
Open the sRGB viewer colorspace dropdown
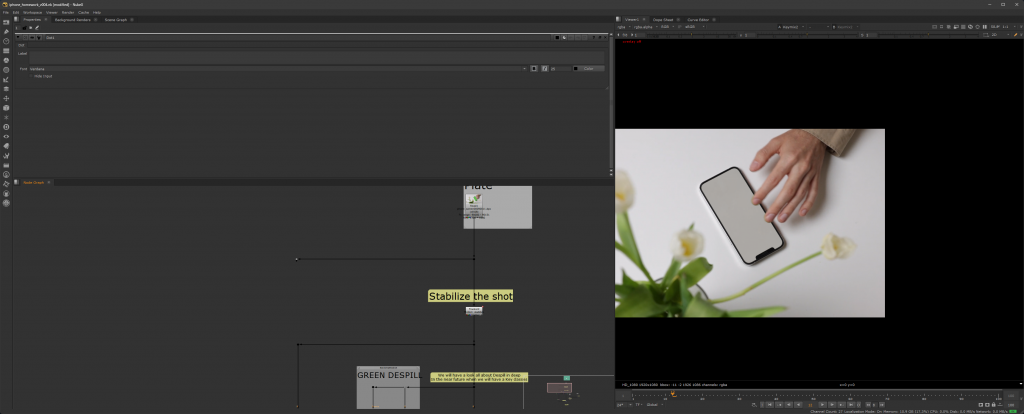694,27
